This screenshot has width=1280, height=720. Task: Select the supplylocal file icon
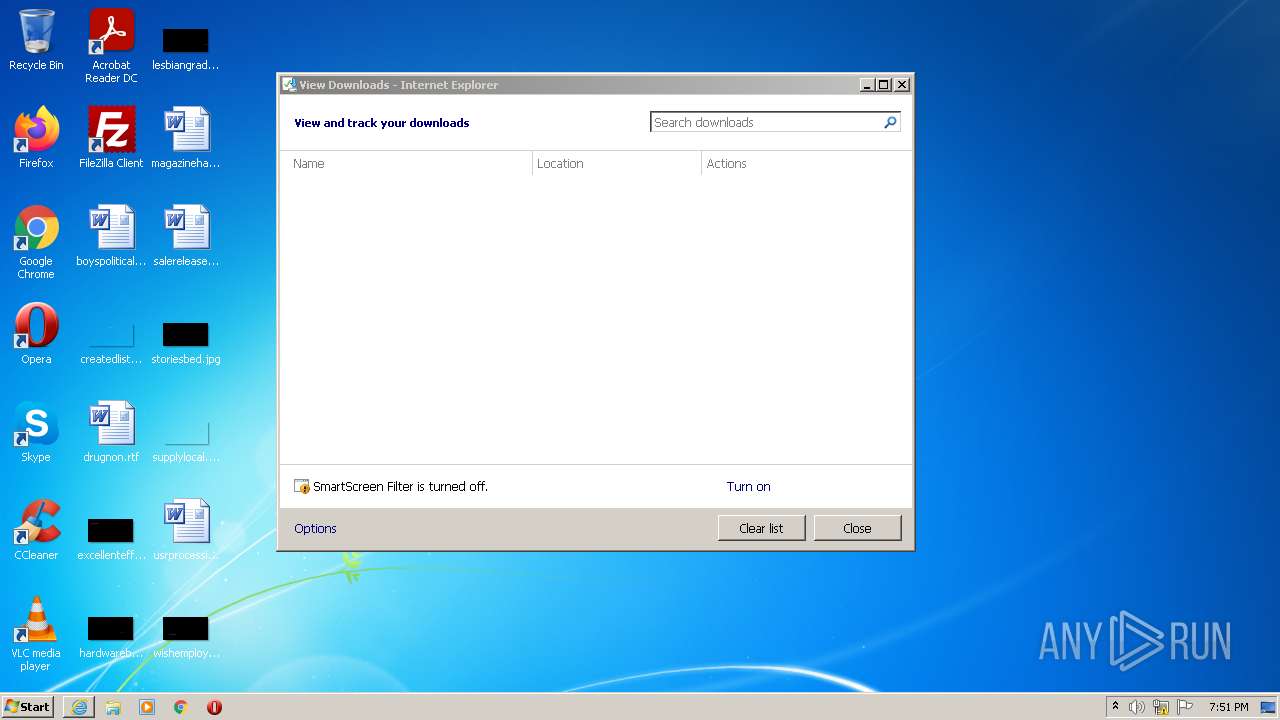pyautogui.click(x=186, y=440)
